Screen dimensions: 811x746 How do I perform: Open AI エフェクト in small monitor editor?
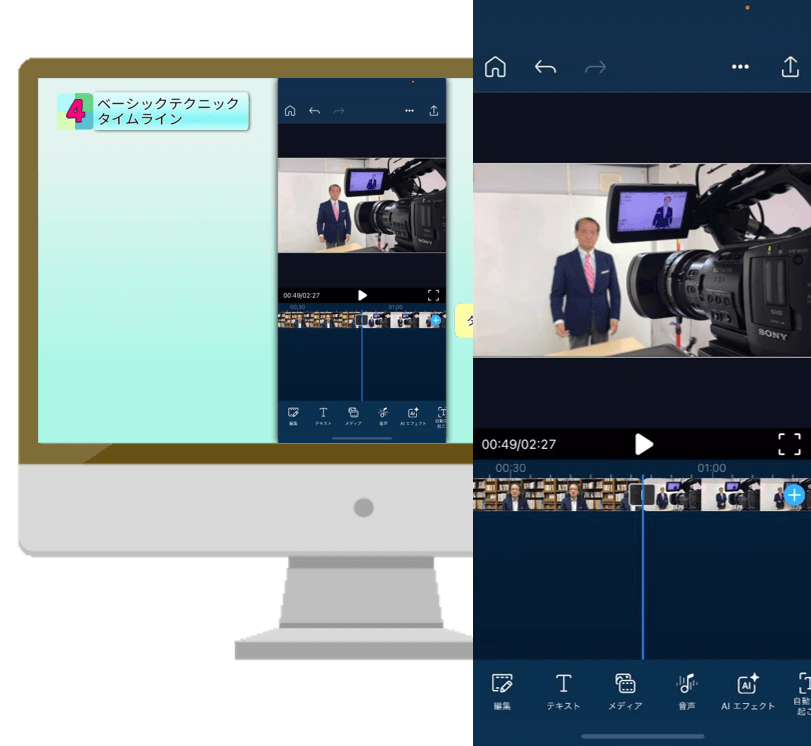pyautogui.click(x=413, y=416)
